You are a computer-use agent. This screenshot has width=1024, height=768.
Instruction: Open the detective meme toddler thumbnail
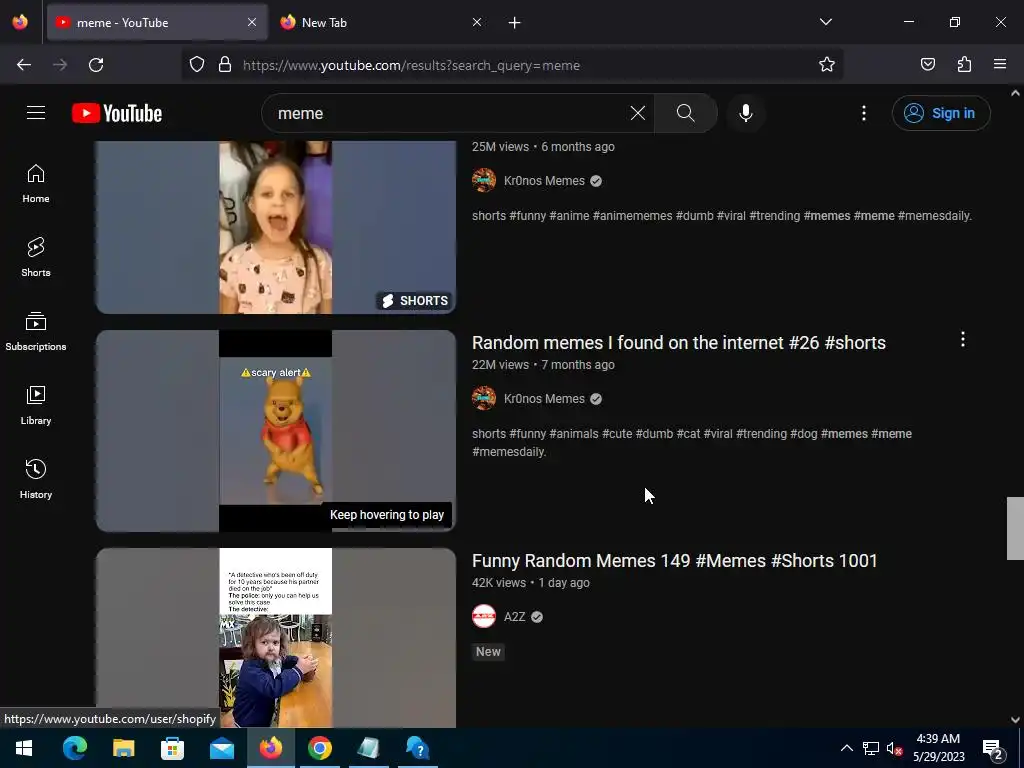pyautogui.click(x=276, y=637)
